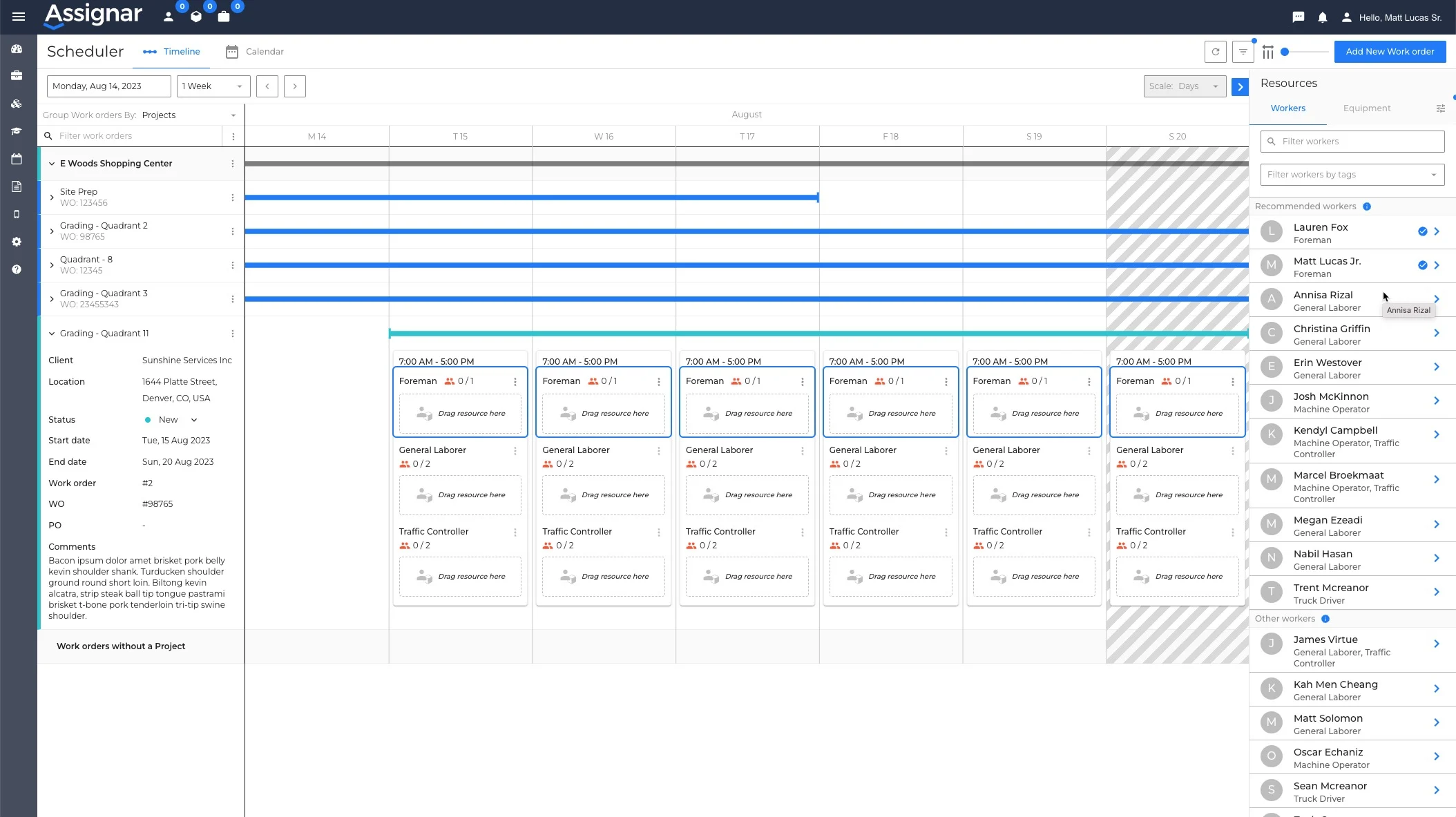Viewport: 1456px width, 817px height.
Task: Go to next week
Action: pyautogui.click(x=295, y=86)
